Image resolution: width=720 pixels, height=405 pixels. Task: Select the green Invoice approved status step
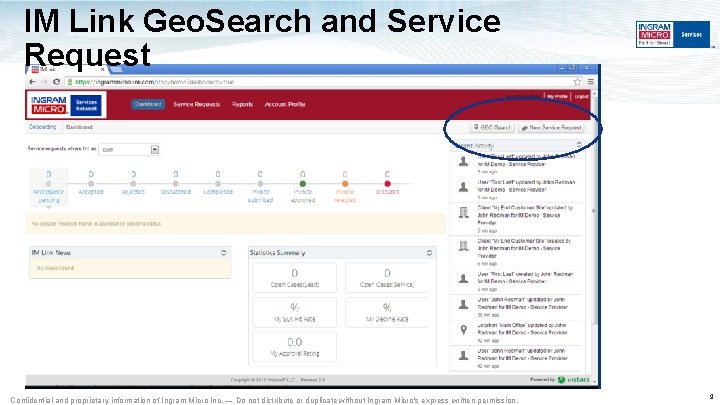pos(303,187)
